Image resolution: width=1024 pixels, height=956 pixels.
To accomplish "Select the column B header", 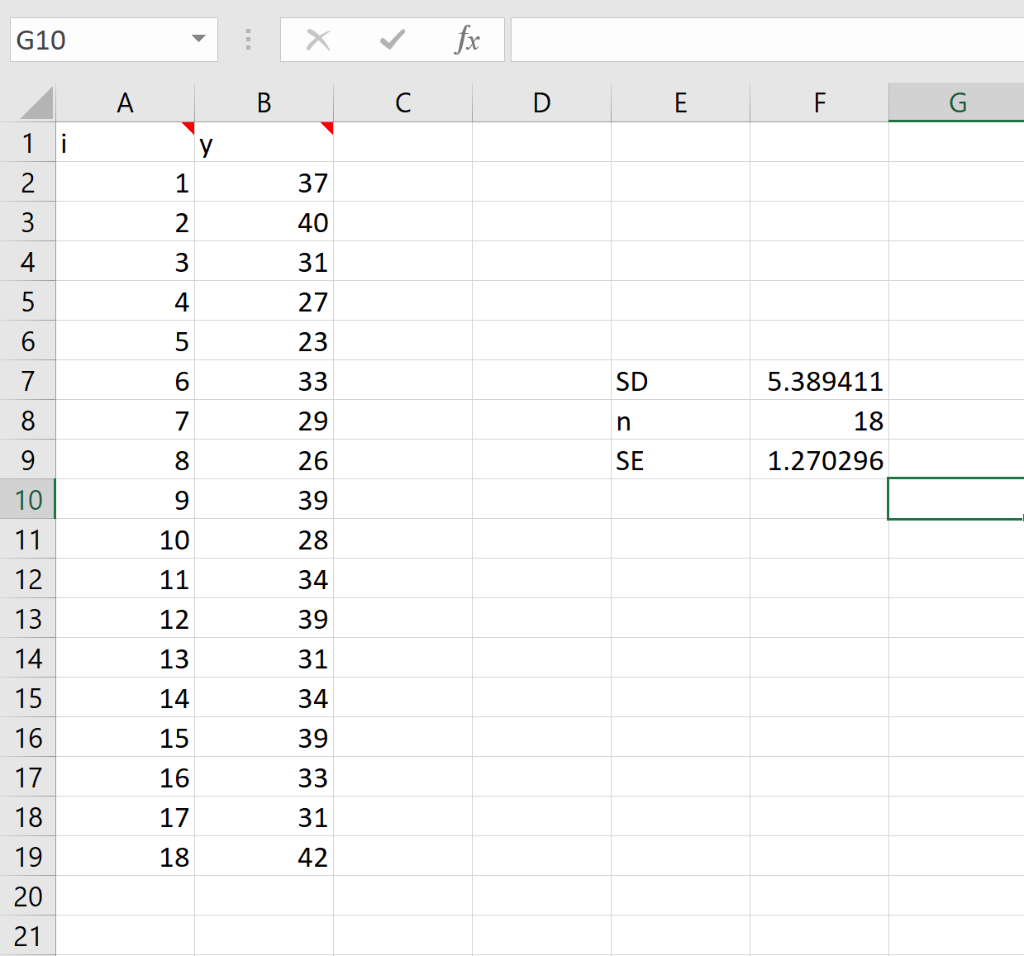I will pos(263,102).
